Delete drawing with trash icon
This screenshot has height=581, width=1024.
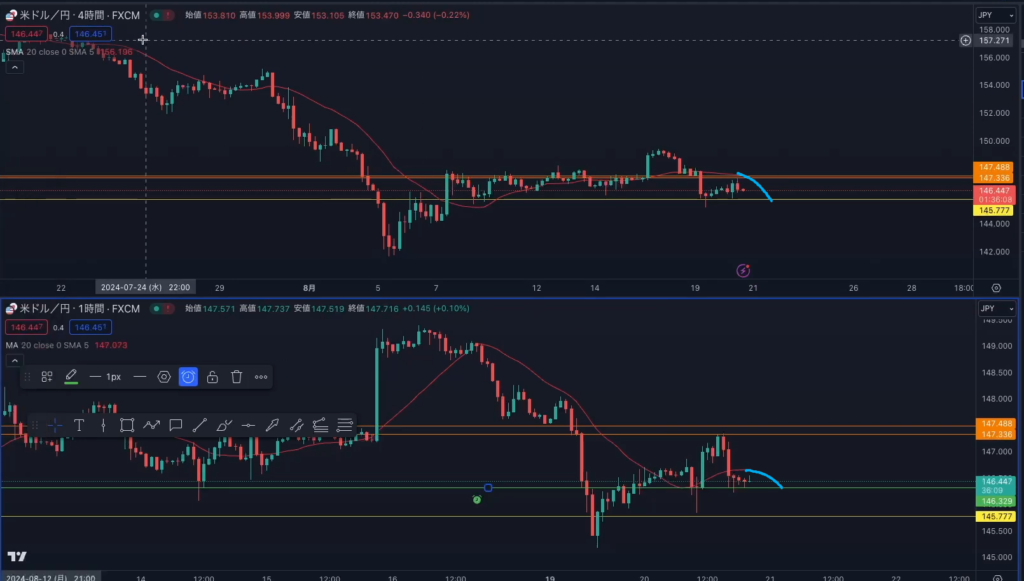coord(236,377)
